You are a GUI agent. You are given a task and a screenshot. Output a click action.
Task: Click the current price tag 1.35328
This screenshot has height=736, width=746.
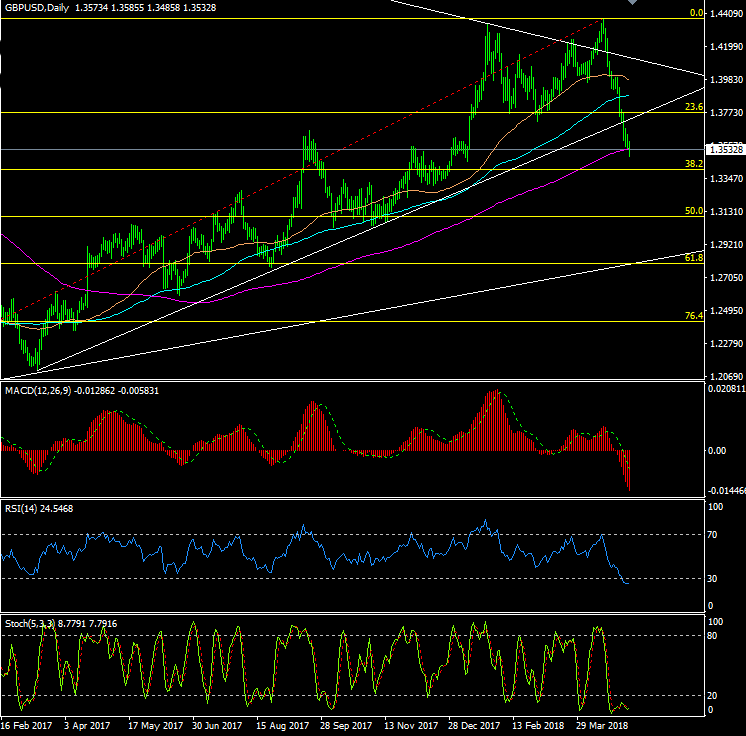click(x=725, y=150)
